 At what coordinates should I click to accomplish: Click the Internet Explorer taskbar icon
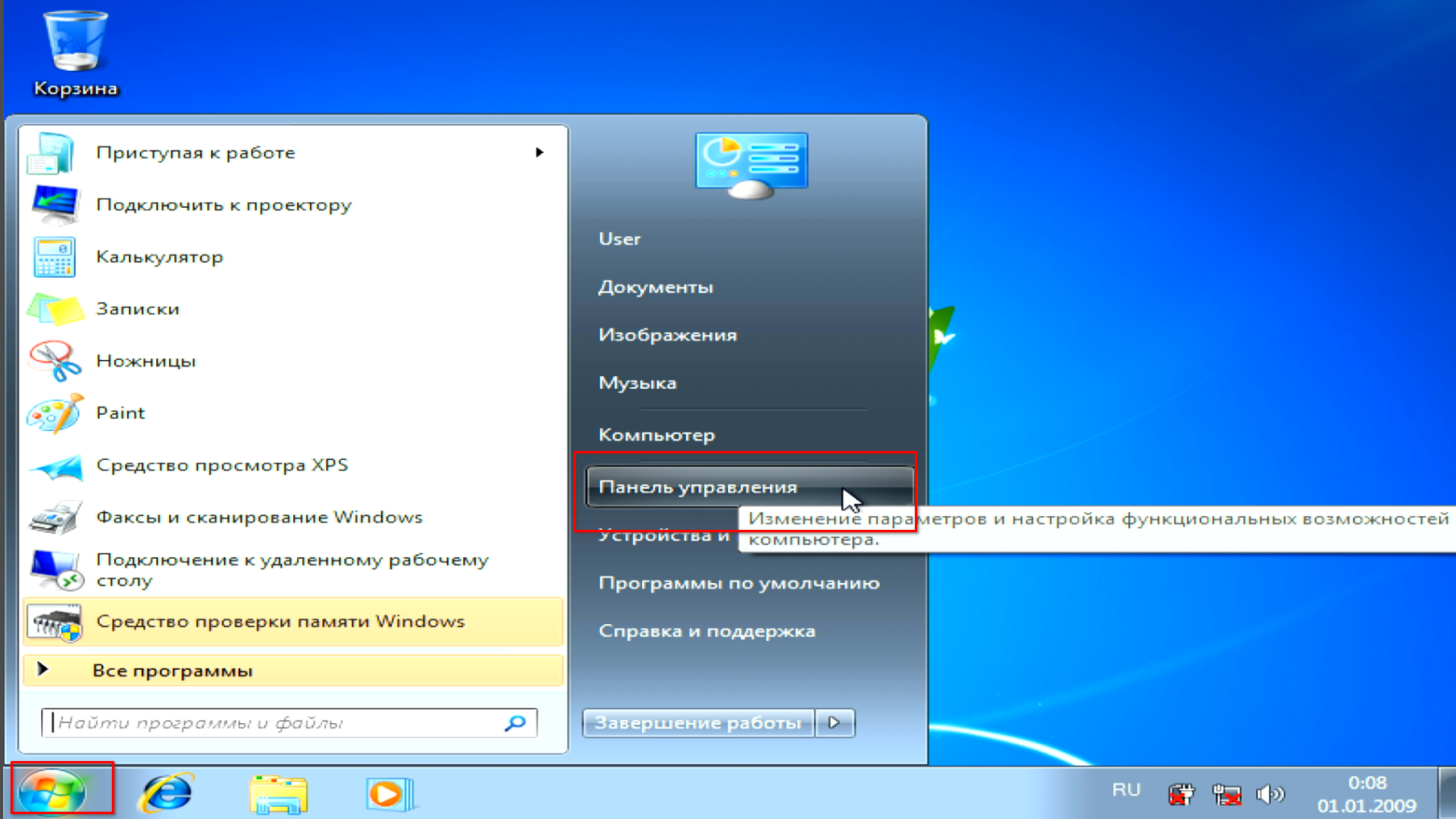pos(167,793)
